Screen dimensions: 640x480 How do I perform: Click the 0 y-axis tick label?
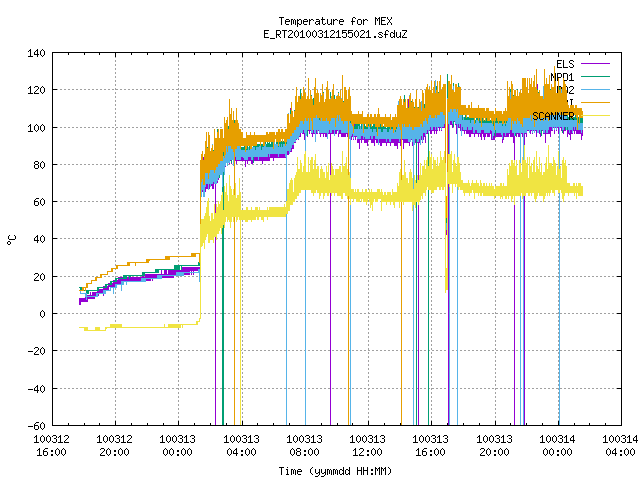pyautogui.click(x=42, y=314)
